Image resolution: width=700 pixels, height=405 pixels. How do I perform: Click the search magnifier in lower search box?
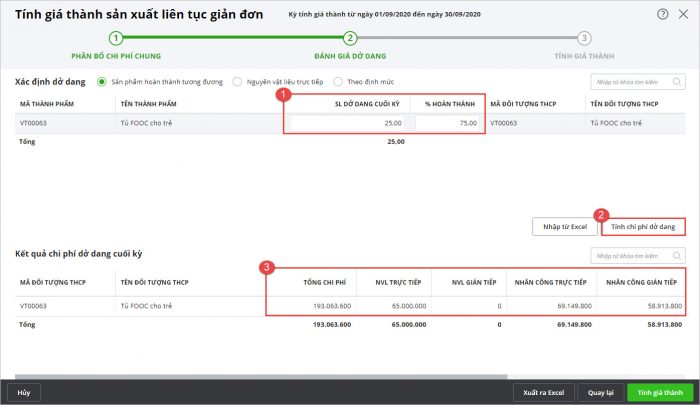point(677,255)
